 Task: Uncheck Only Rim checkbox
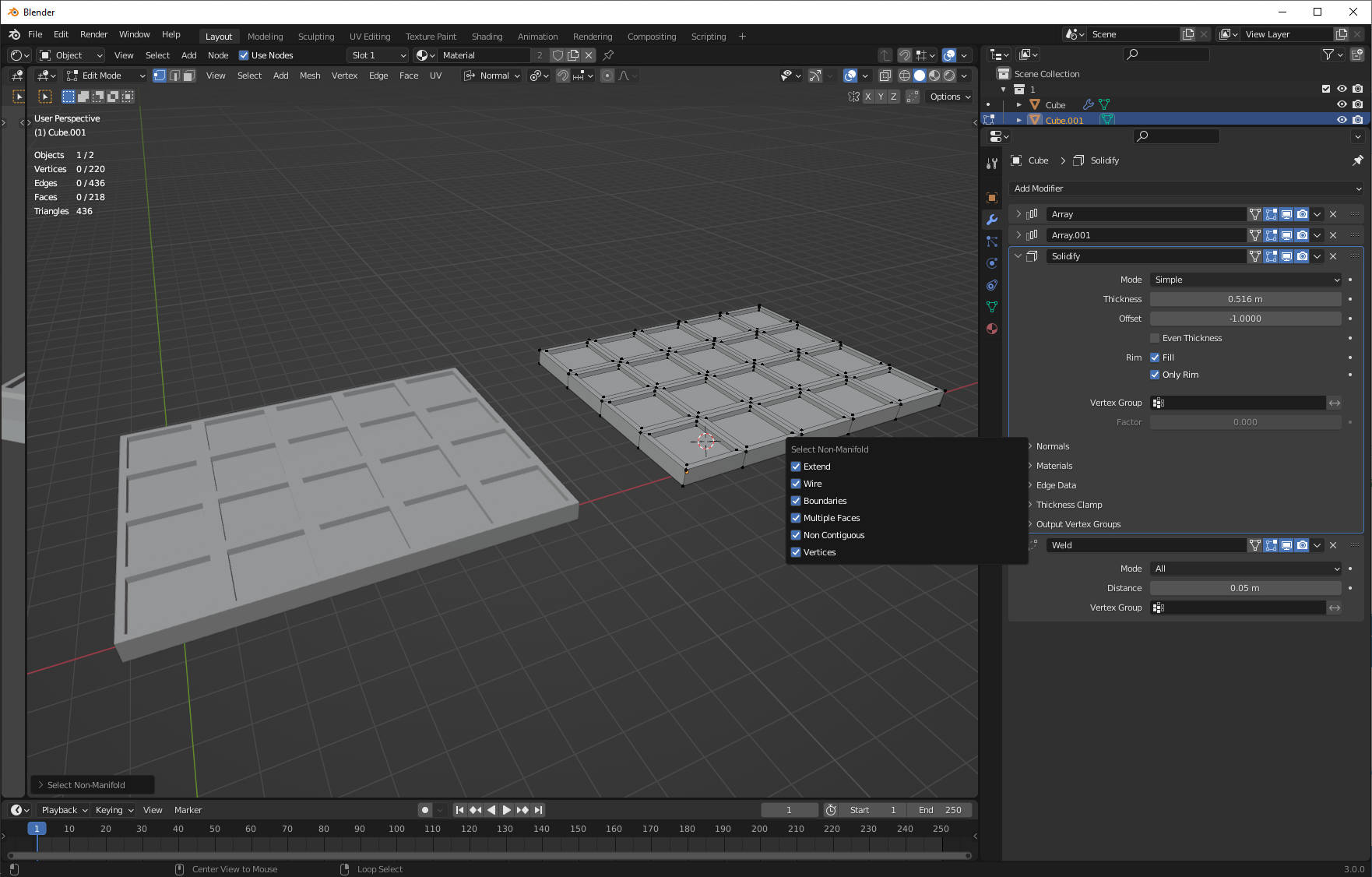point(1155,375)
